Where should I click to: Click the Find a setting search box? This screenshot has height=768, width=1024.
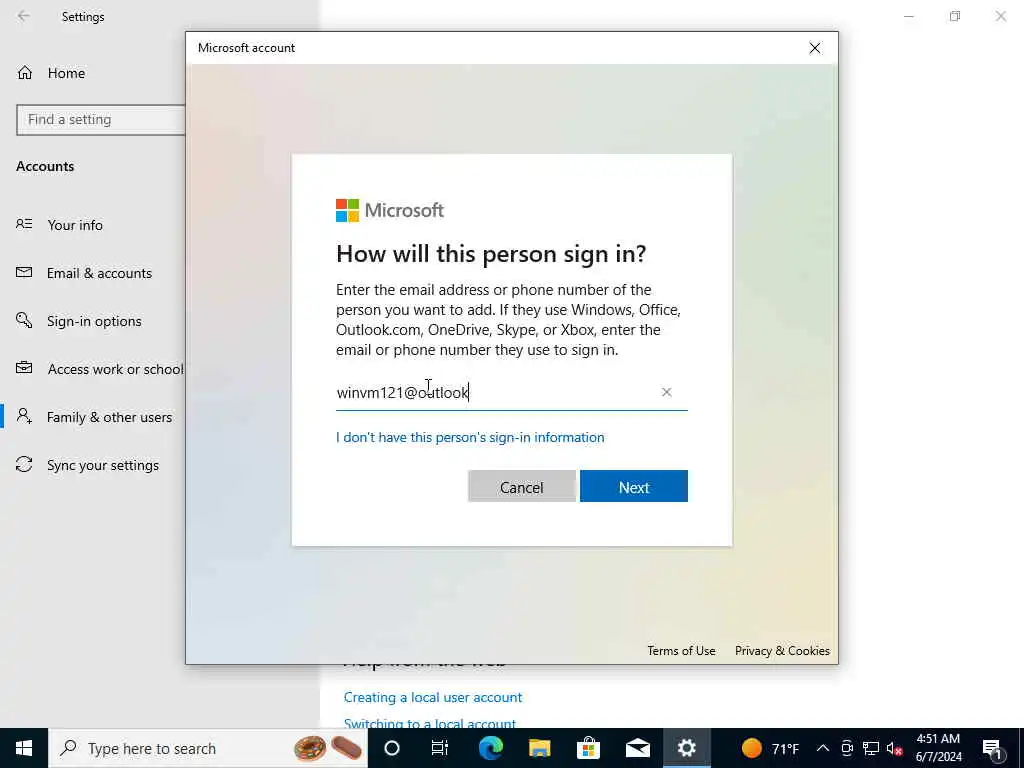101,120
